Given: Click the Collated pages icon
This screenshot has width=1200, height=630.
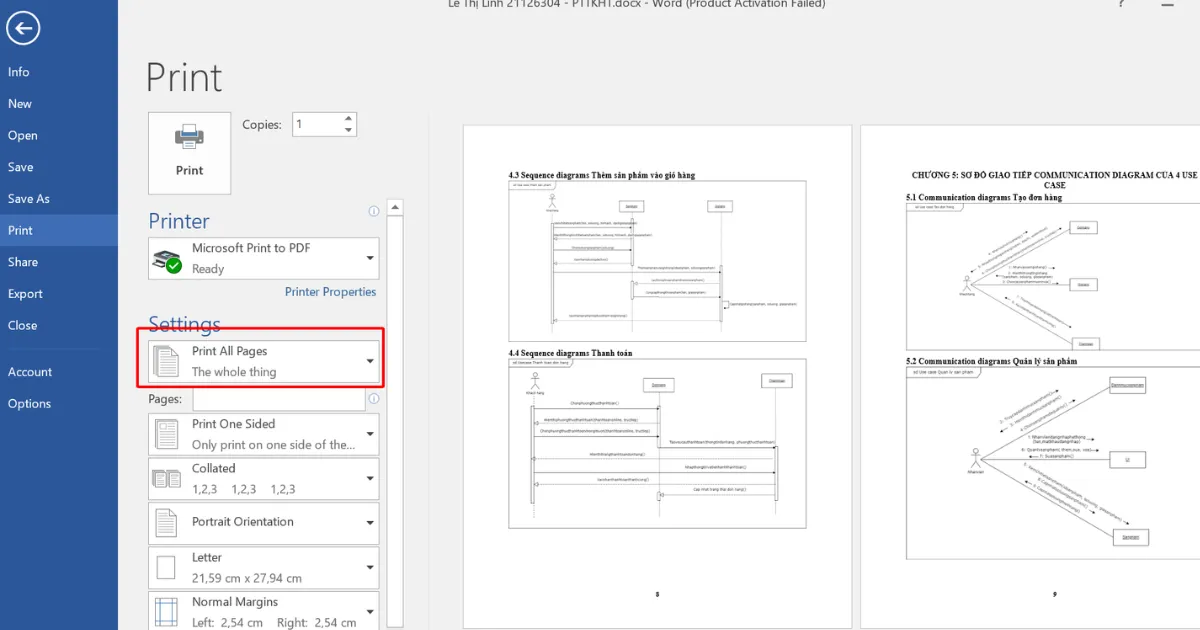Looking at the screenshot, I should 166,479.
